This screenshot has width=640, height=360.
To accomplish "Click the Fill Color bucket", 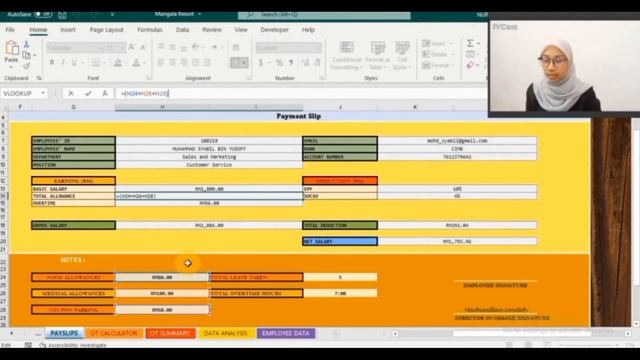I will [x=118, y=63].
